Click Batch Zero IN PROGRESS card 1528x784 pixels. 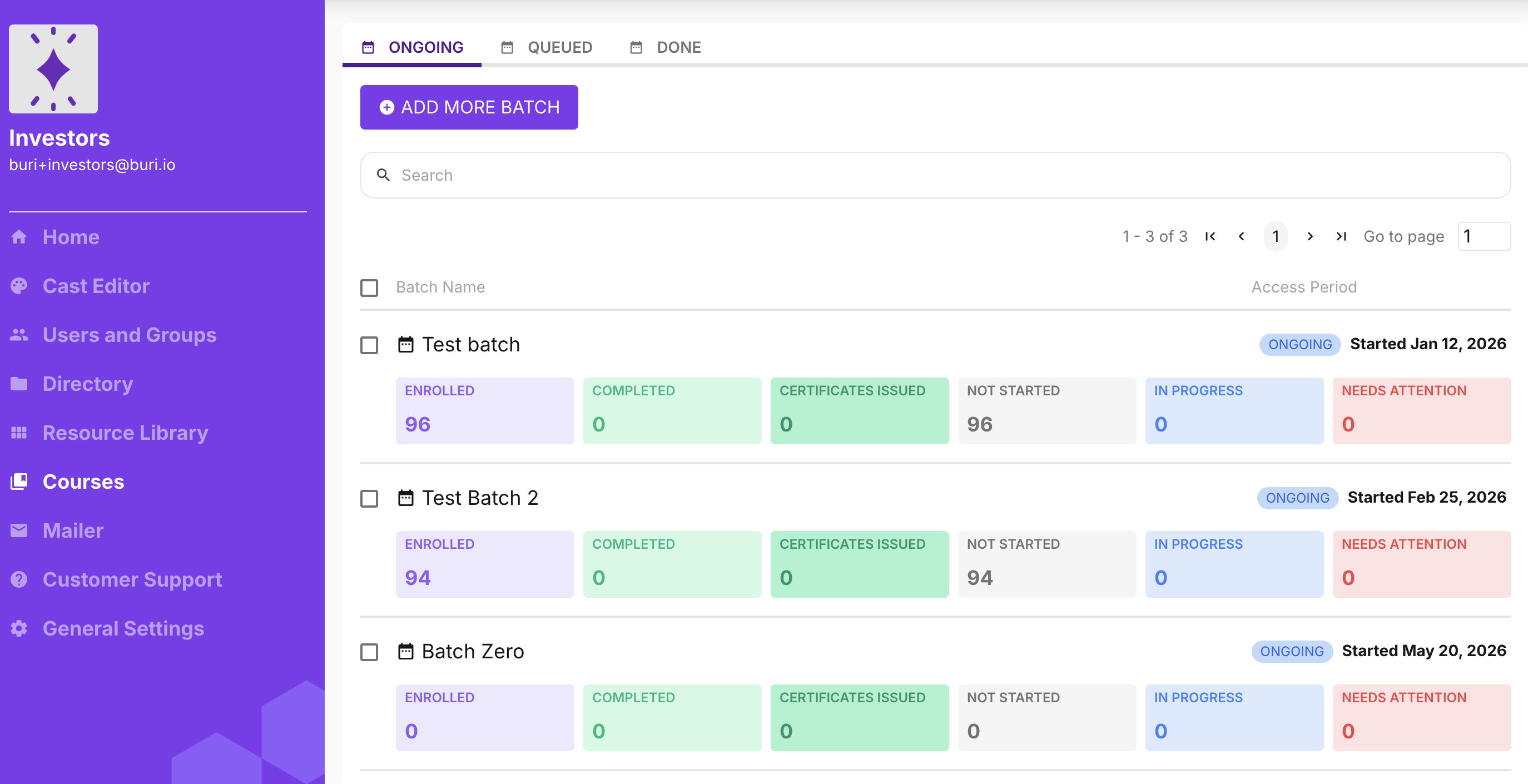(1234, 718)
